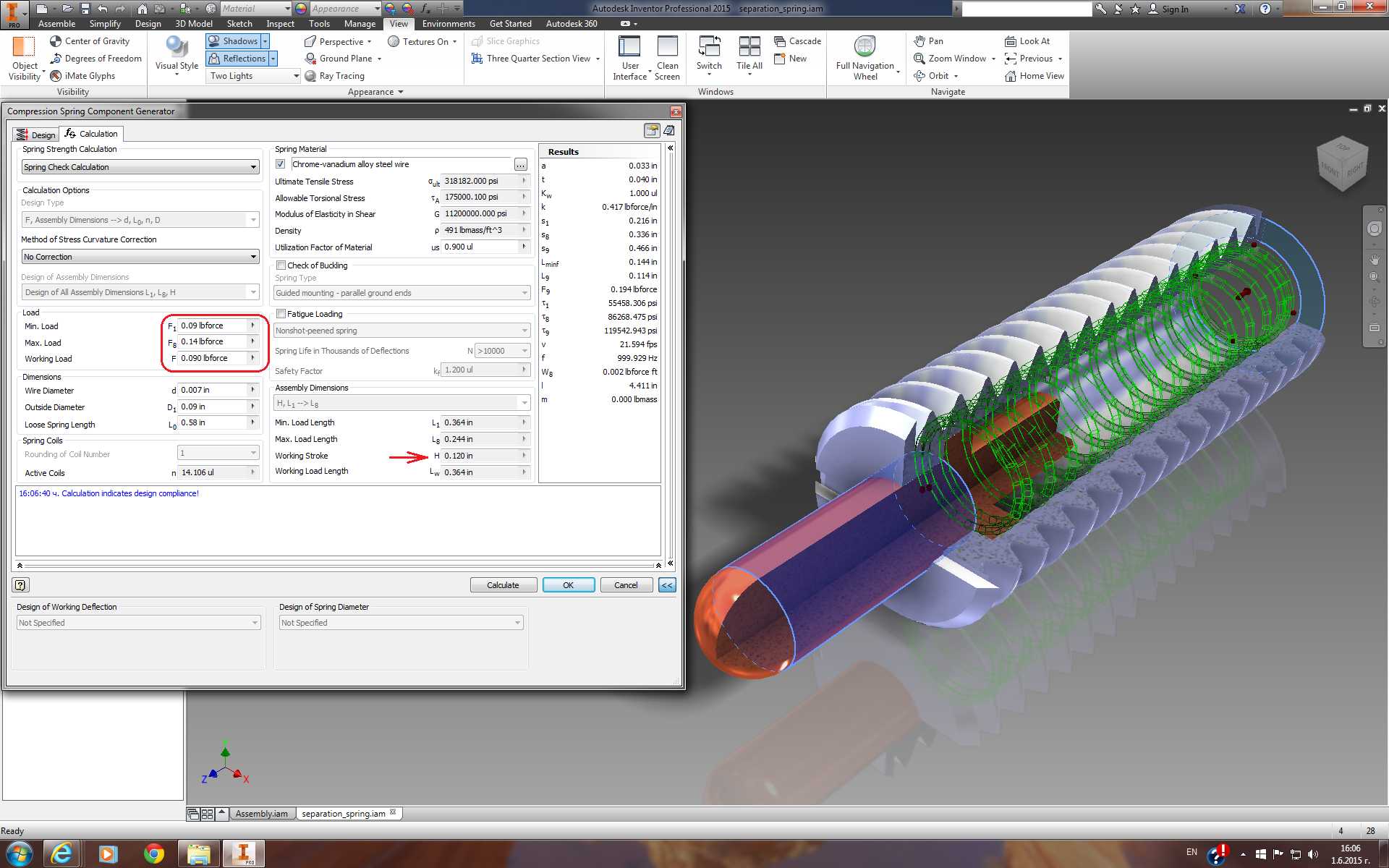
Task: Toggle Reflections display
Action: click(x=237, y=59)
